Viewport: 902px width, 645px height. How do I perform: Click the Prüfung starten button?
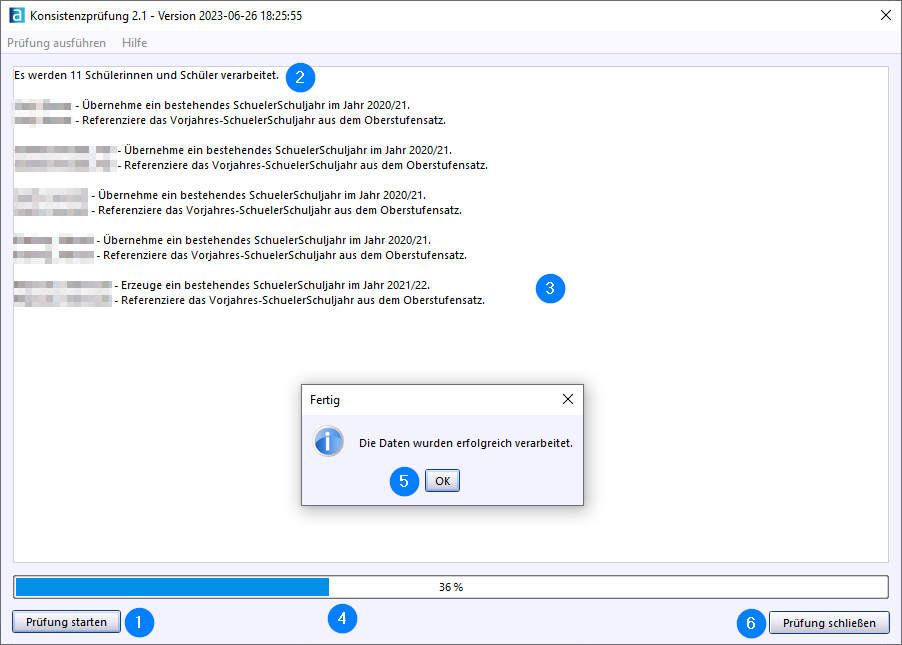66,622
